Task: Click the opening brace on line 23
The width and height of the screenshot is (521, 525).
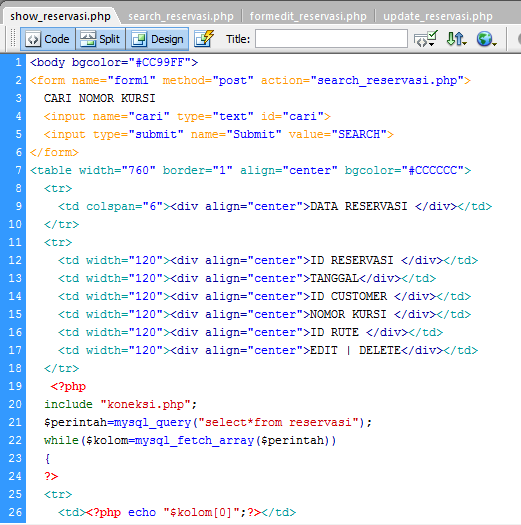Action: pyautogui.click(x=48, y=458)
